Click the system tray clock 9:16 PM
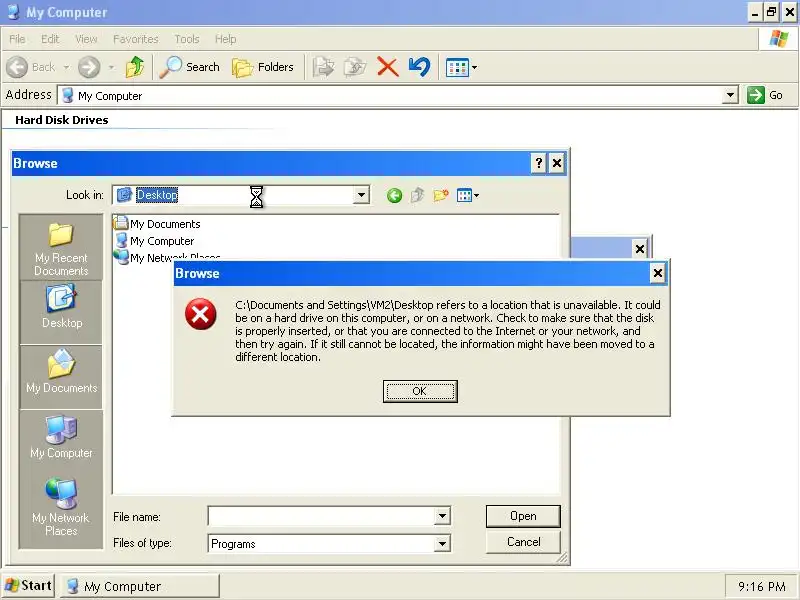This screenshot has width=800, height=600. [x=762, y=587]
